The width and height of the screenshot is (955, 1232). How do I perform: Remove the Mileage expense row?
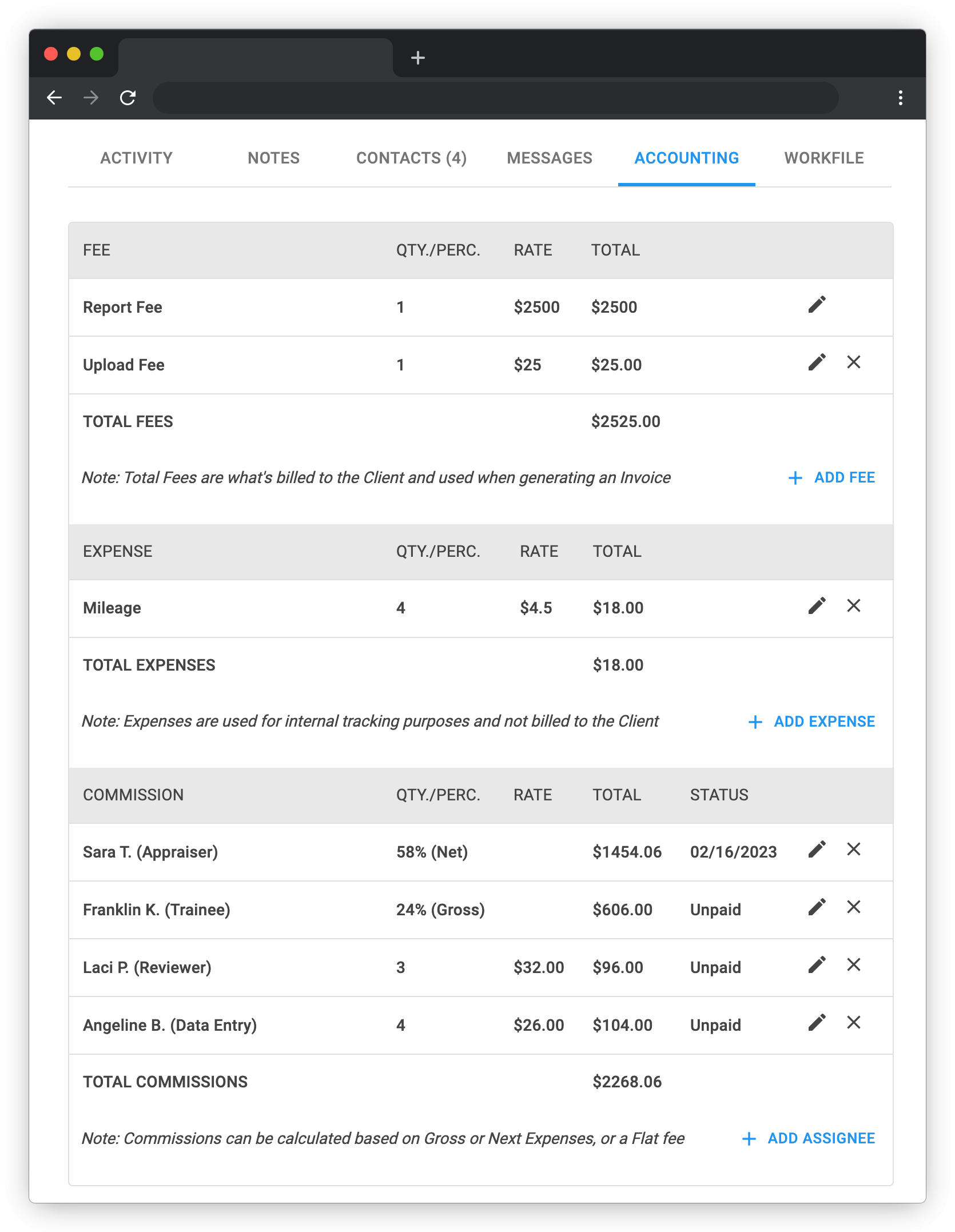pos(853,606)
